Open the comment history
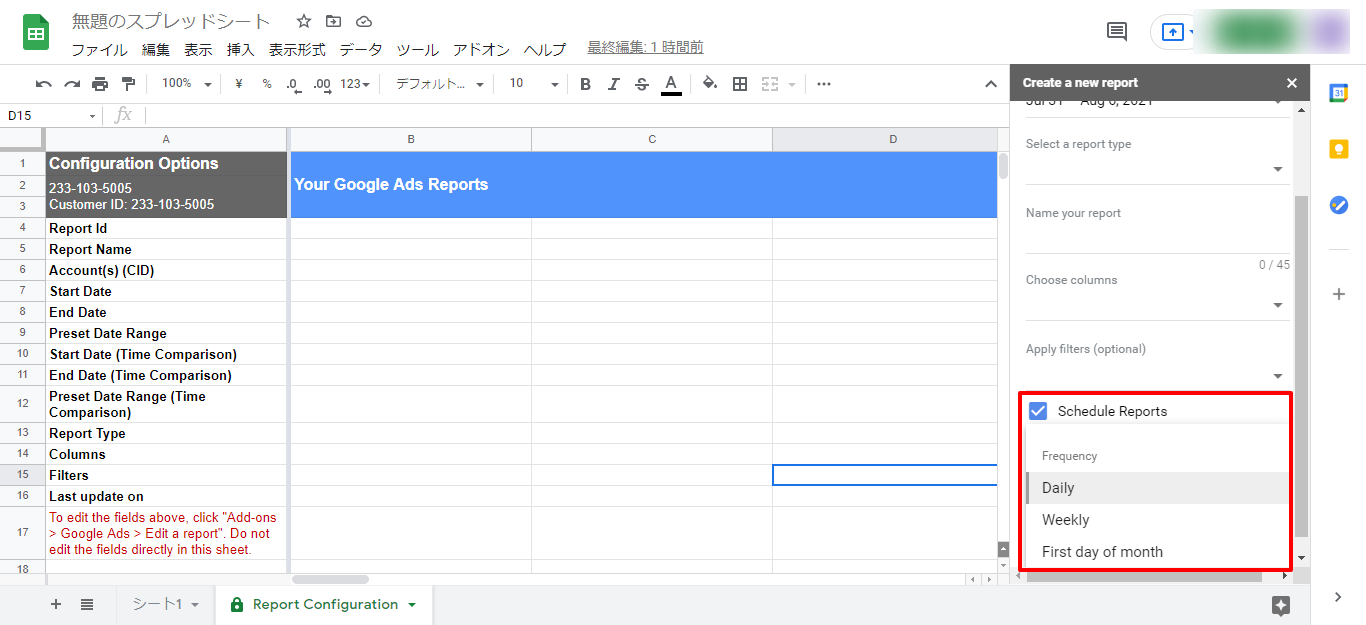This screenshot has height=625, width=1366. point(1117,32)
